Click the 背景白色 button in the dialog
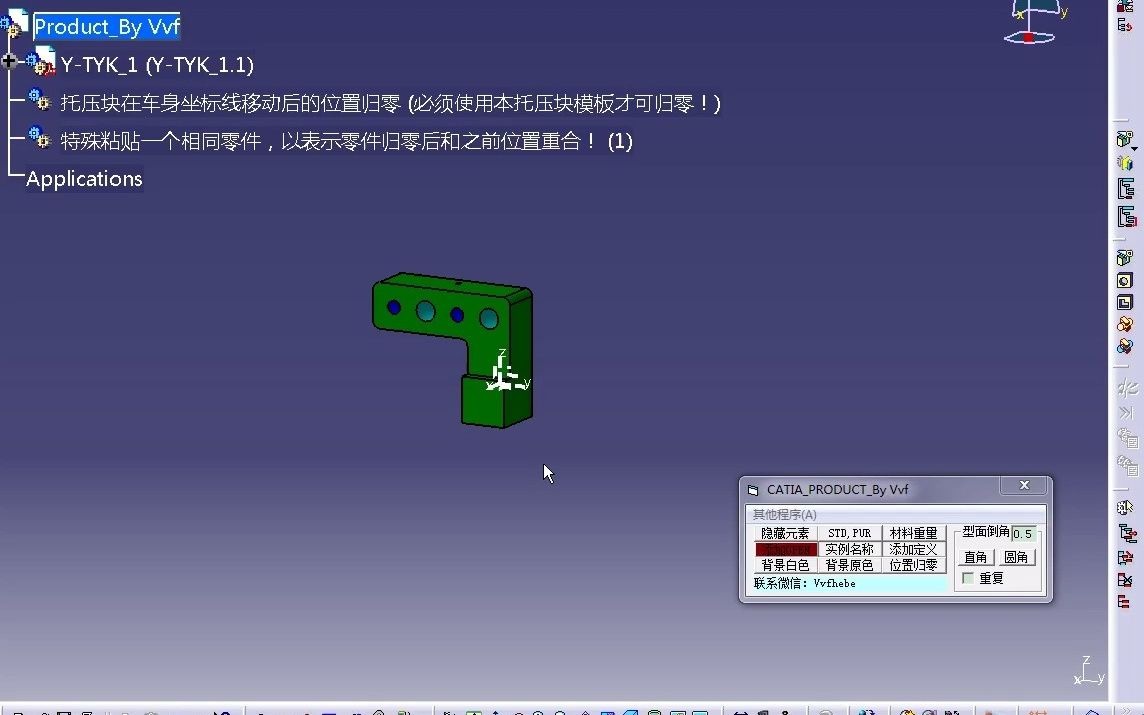This screenshot has width=1144, height=715. [x=786, y=565]
